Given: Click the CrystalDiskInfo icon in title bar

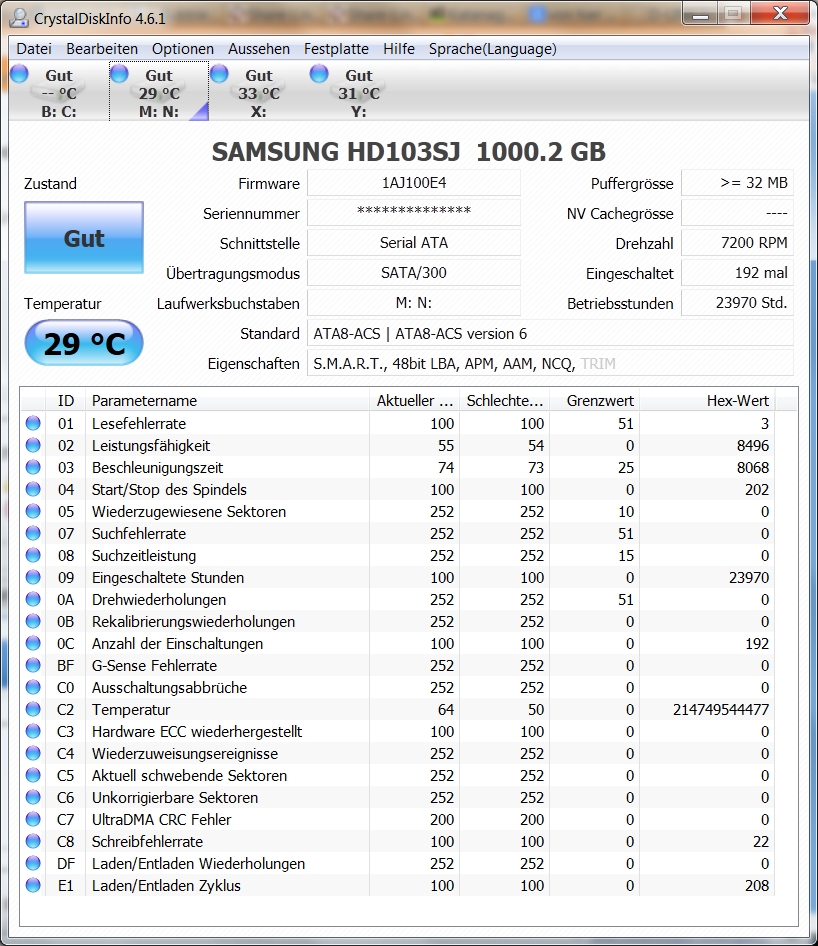Looking at the screenshot, I should point(18,14).
